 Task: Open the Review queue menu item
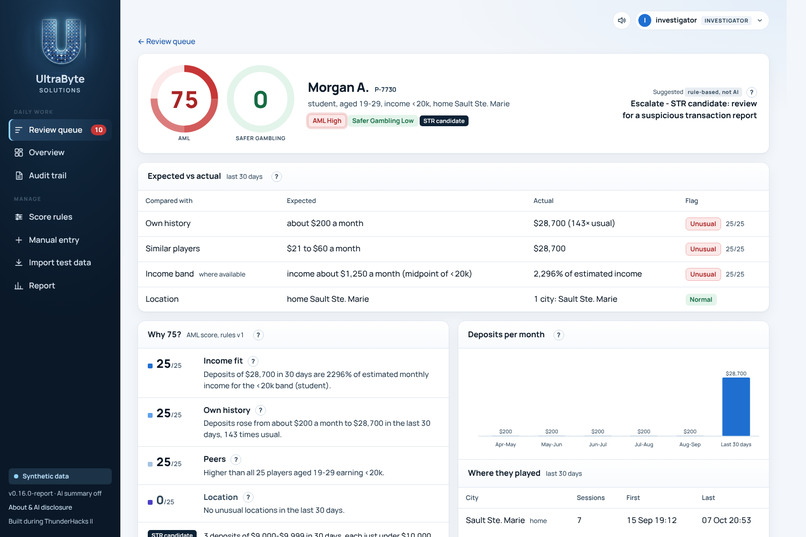pyautogui.click(x=60, y=130)
